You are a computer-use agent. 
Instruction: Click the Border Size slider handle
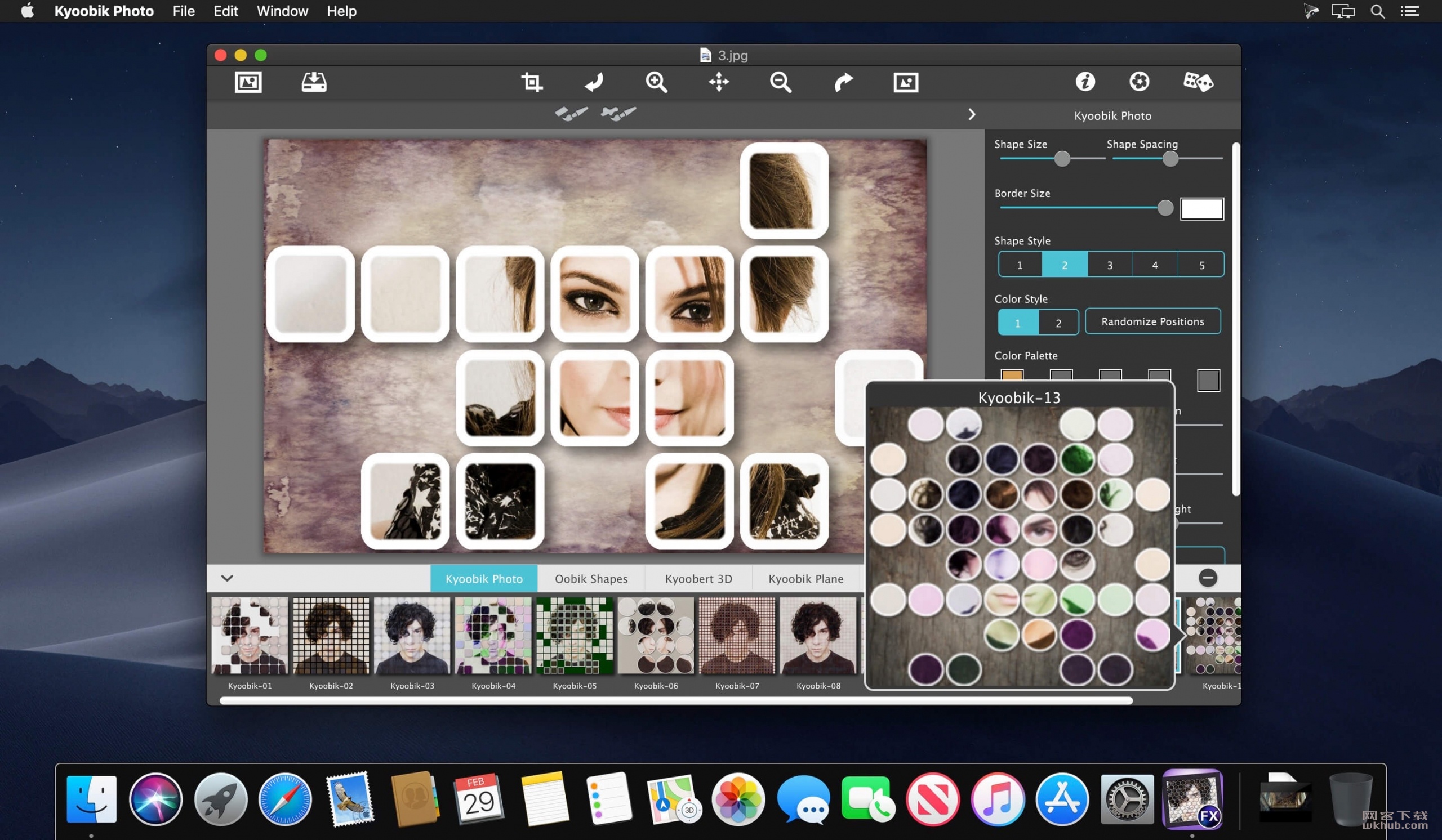[1165, 208]
